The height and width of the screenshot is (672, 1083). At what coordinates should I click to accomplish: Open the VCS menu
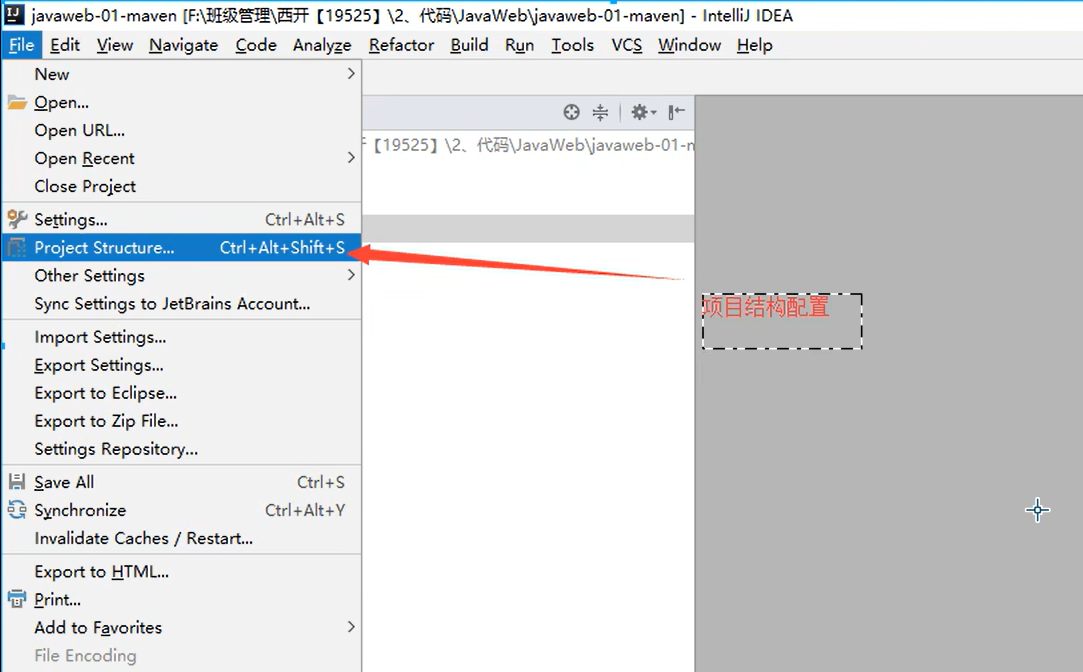626,45
